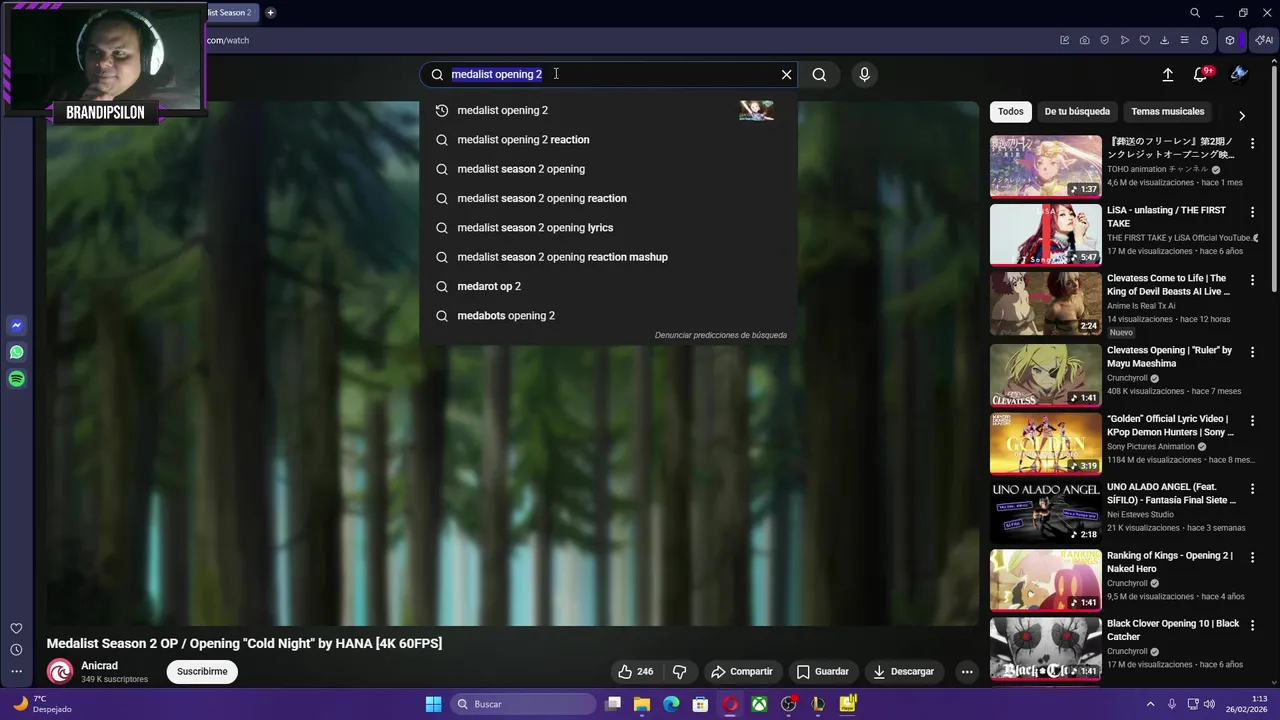Image resolution: width=1280 pixels, height=720 pixels.
Task: Like the video (246 likes)
Action: tap(635, 672)
